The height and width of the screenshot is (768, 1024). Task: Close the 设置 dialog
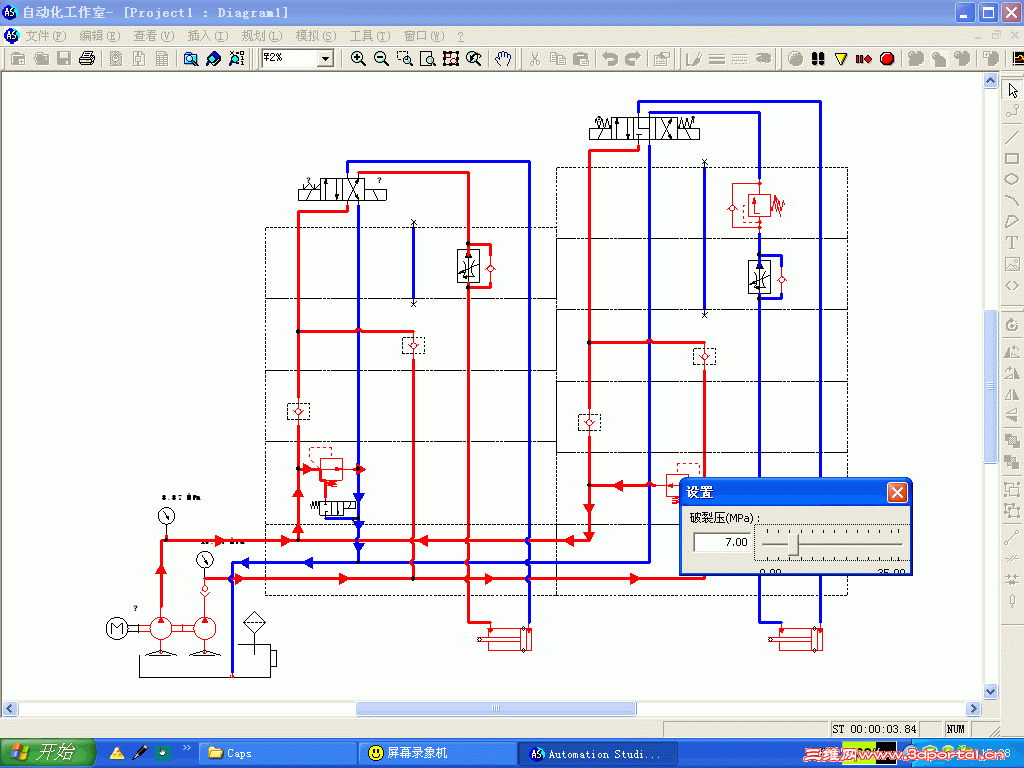point(897,492)
